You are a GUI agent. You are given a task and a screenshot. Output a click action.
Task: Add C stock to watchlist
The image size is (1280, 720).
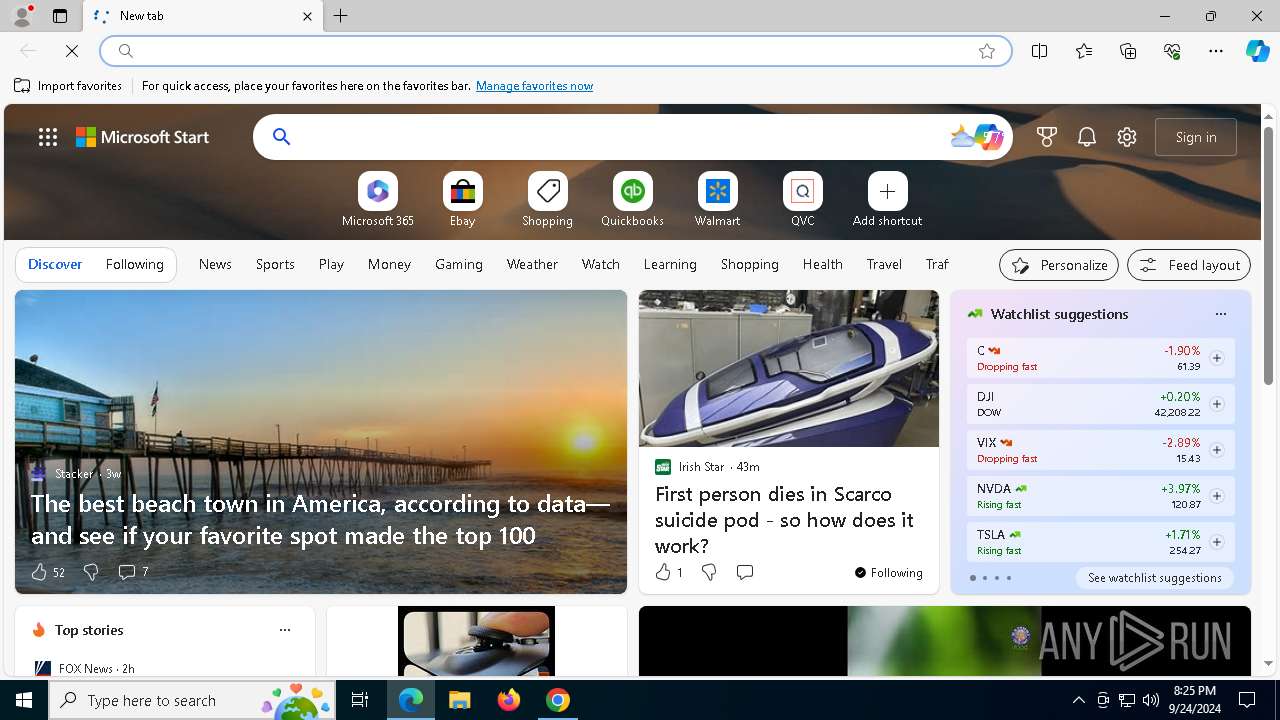[x=1216, y=358]
